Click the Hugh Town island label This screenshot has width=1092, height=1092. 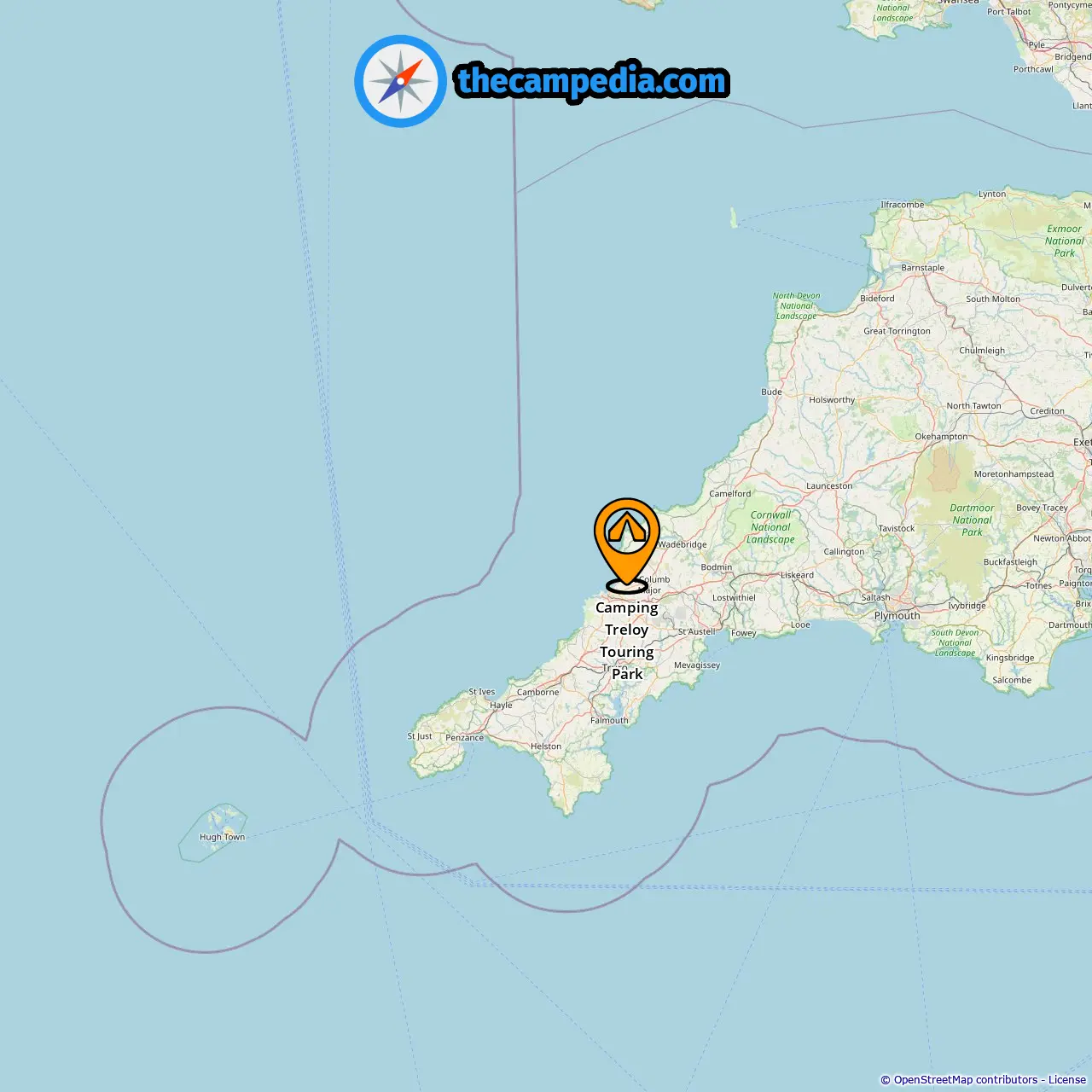[222, 837]
